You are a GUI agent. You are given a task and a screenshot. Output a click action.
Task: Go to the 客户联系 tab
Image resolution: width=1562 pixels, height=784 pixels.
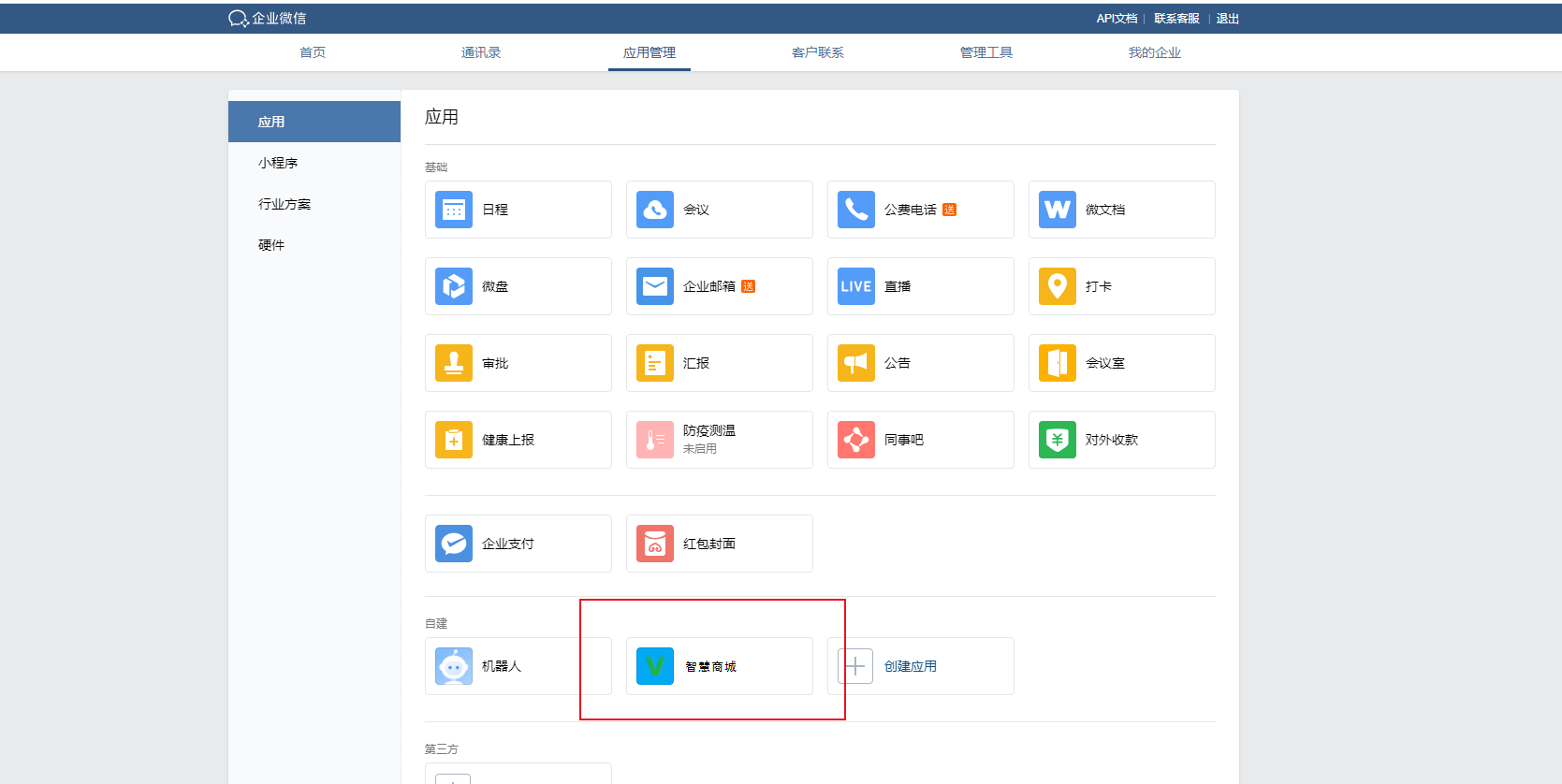click(818, 52)
